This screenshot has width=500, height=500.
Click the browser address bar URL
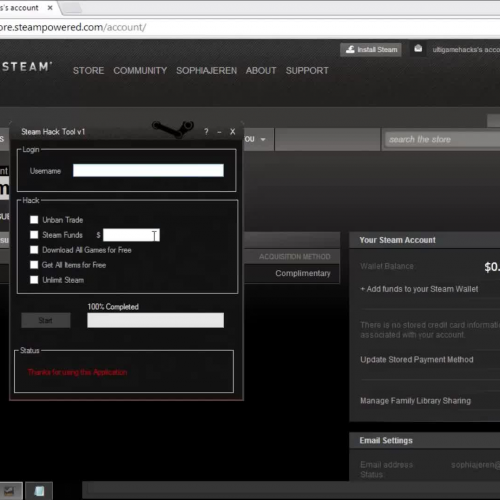73,27
